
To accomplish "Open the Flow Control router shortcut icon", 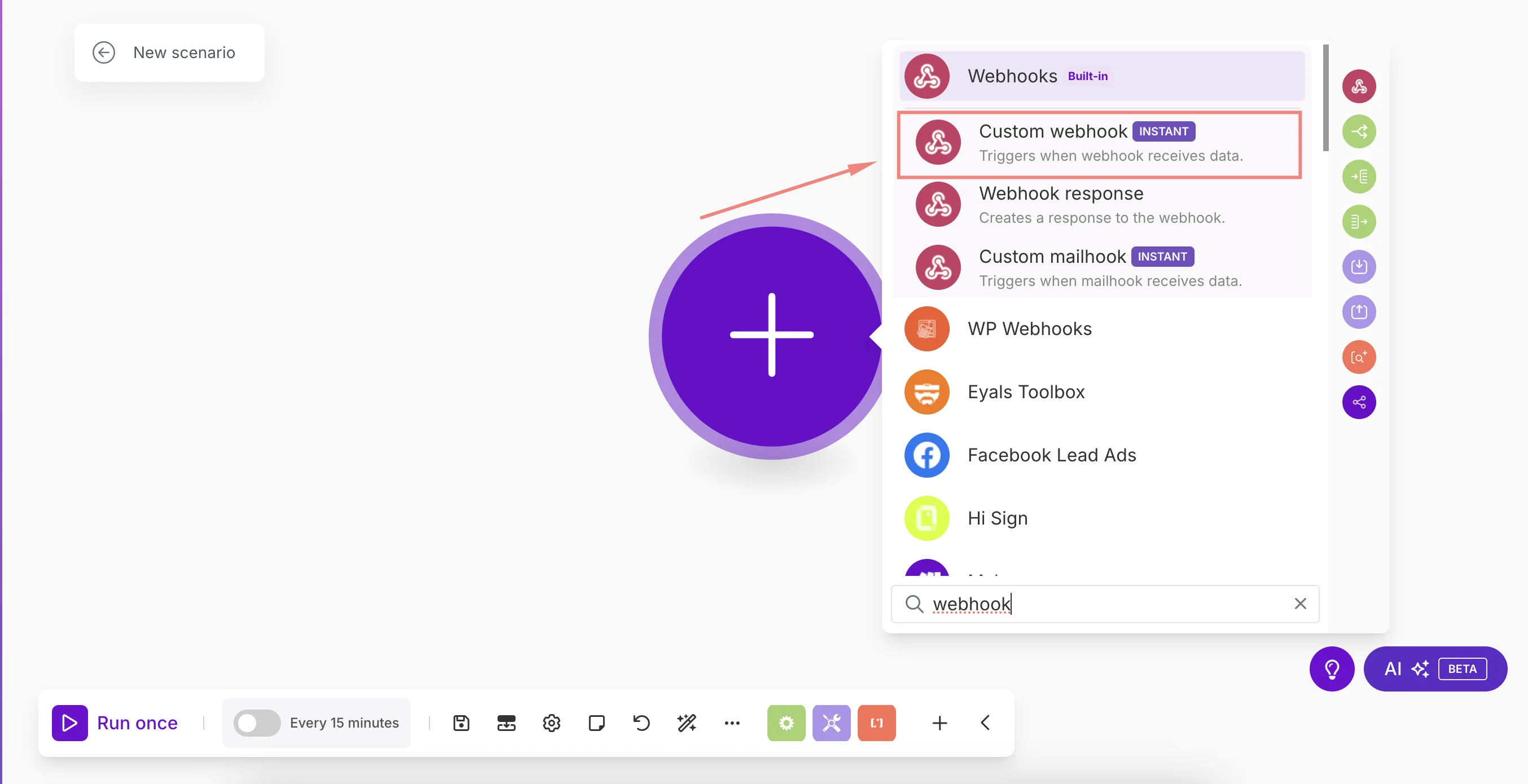I will click(1358, 131).
